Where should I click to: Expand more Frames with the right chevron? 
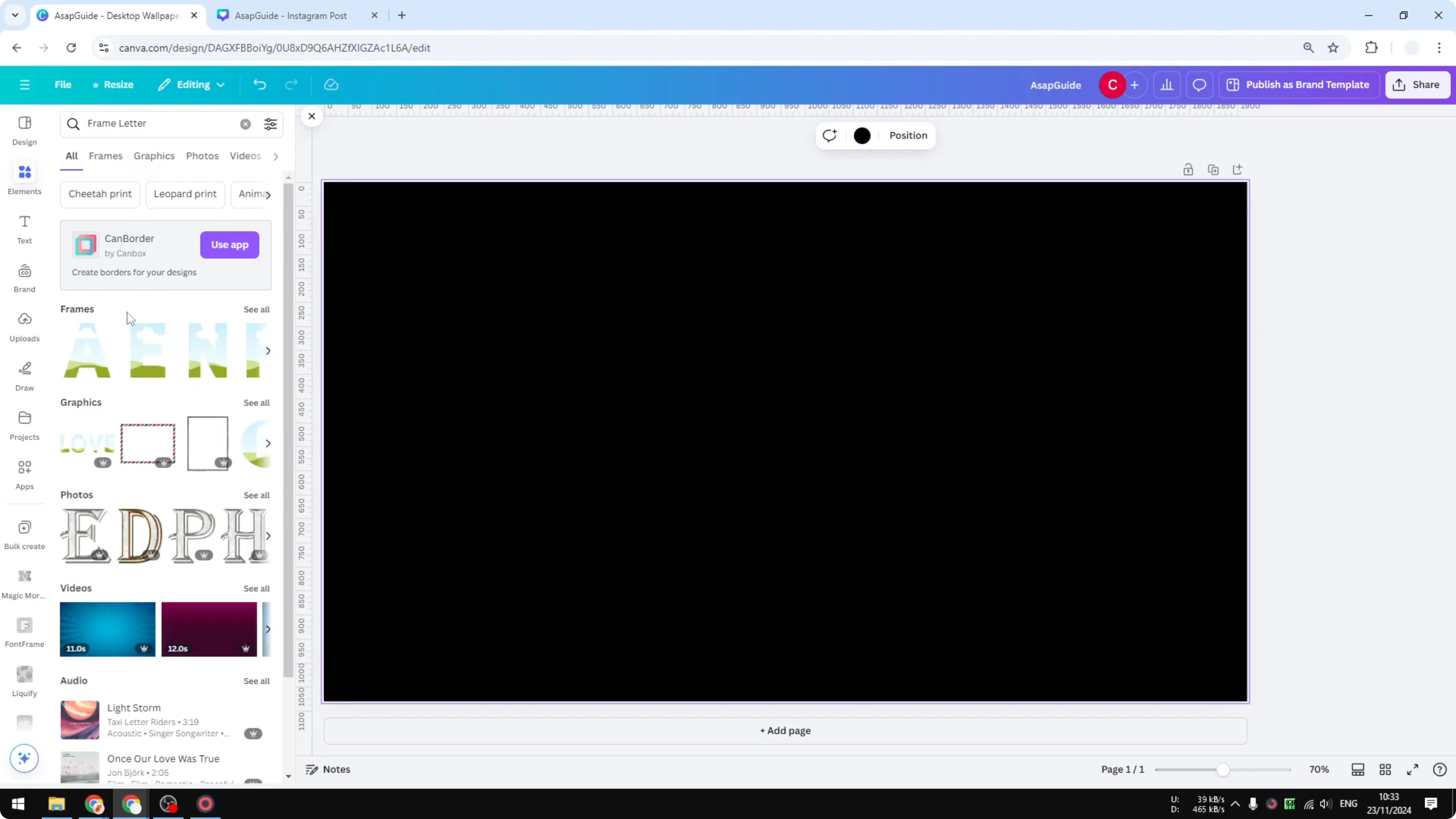[268, 351]
